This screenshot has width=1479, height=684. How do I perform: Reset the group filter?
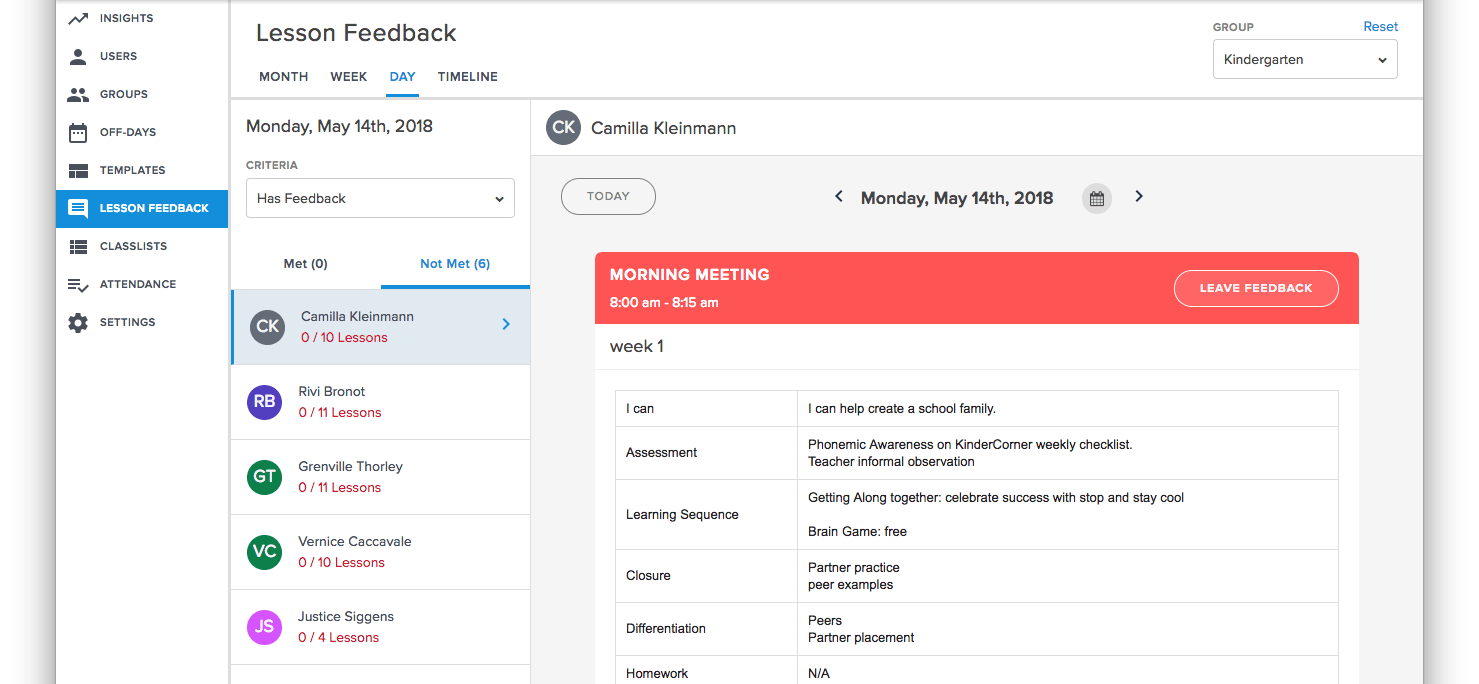tap(1381, 27)
